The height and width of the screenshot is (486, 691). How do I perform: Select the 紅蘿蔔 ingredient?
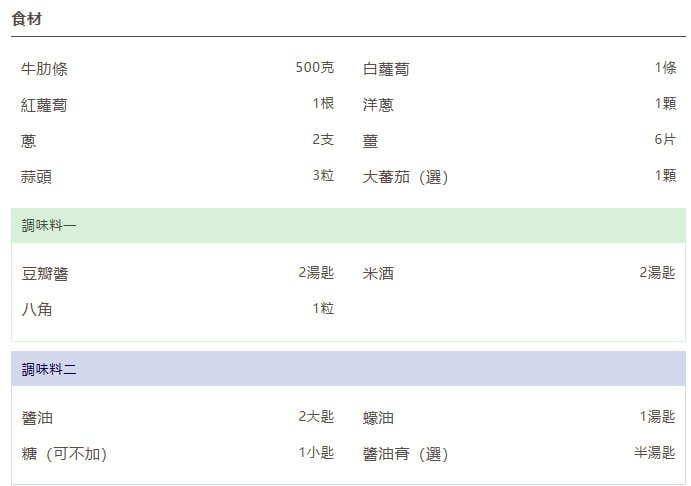[x=44, y=105]
